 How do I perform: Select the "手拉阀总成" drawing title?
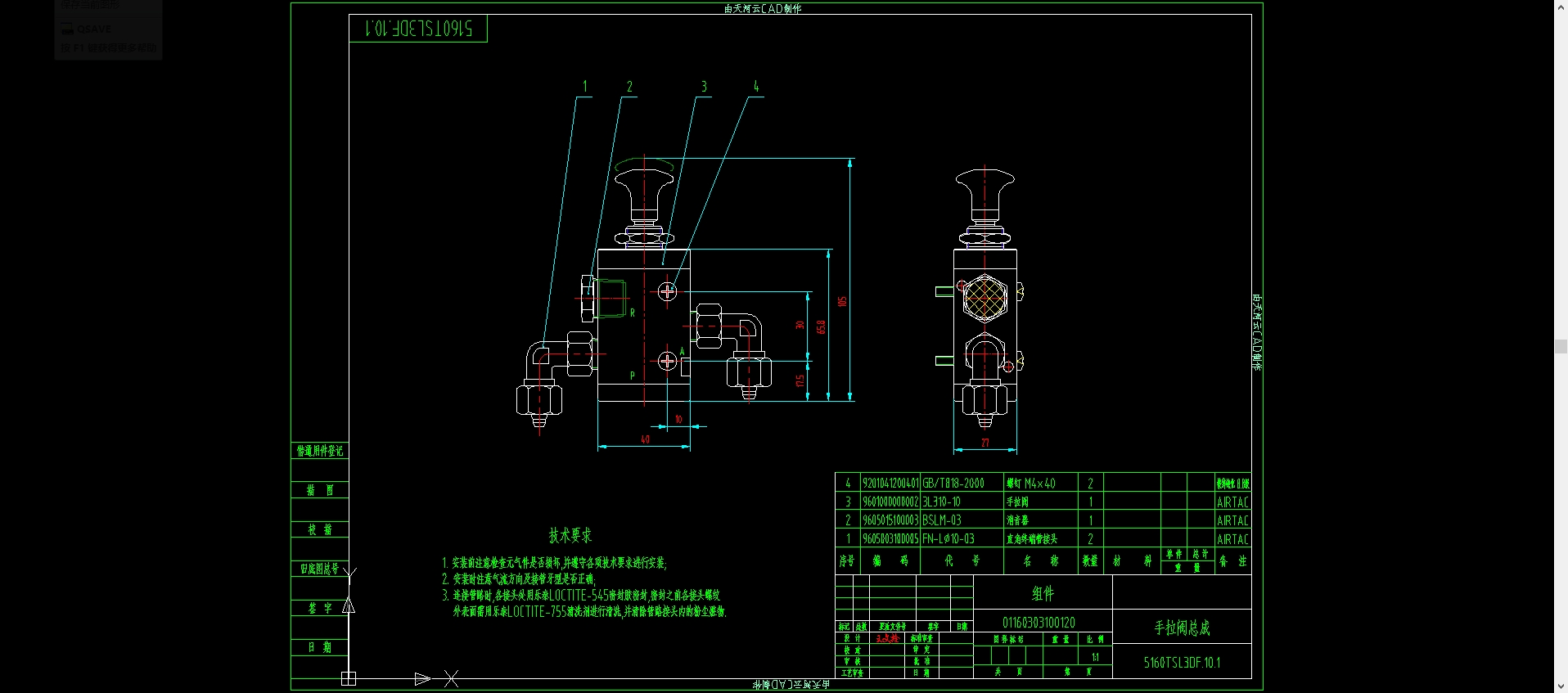click(1182, 628)
